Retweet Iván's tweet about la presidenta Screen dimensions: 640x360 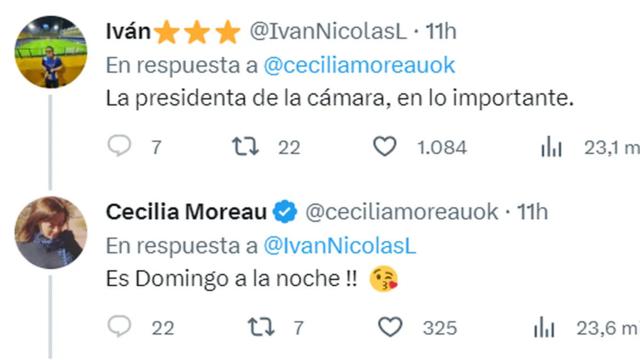click(x=245, y=147)
